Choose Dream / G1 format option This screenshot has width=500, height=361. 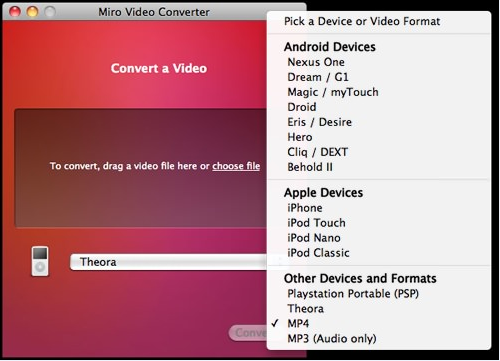click(379, 77)
